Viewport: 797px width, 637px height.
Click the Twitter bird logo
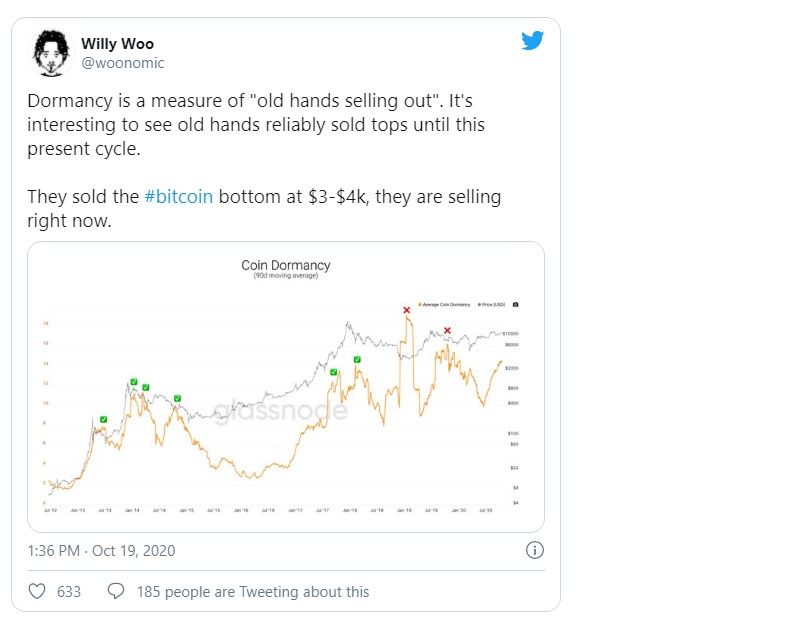532,41
